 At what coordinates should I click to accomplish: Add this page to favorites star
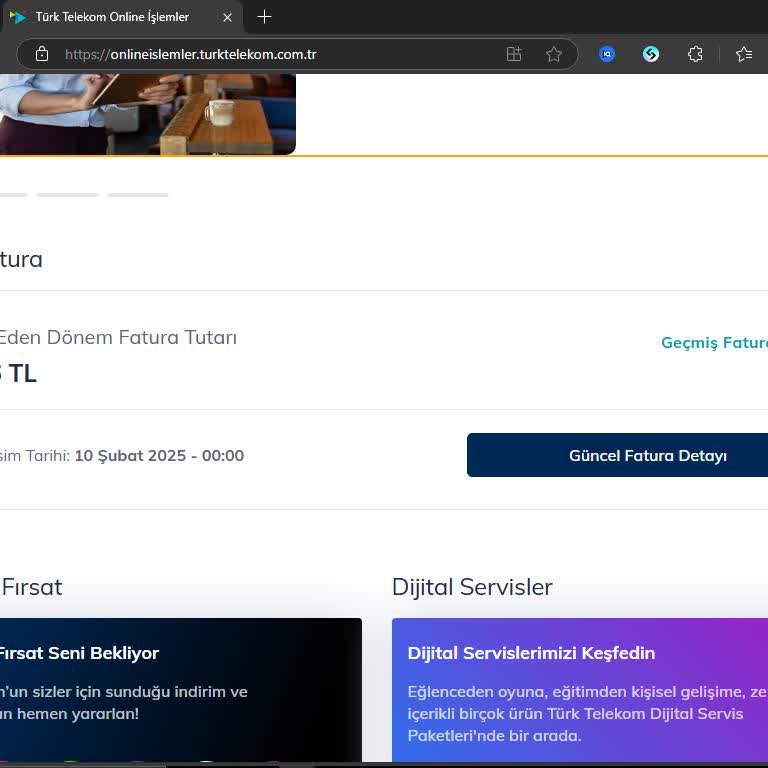553,54
